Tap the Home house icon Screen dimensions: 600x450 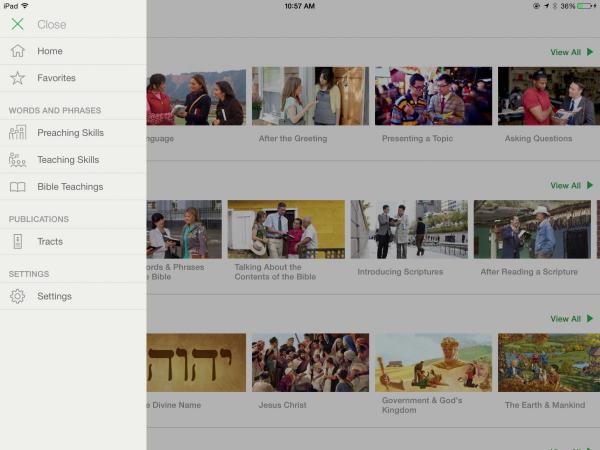pos(17,51)
